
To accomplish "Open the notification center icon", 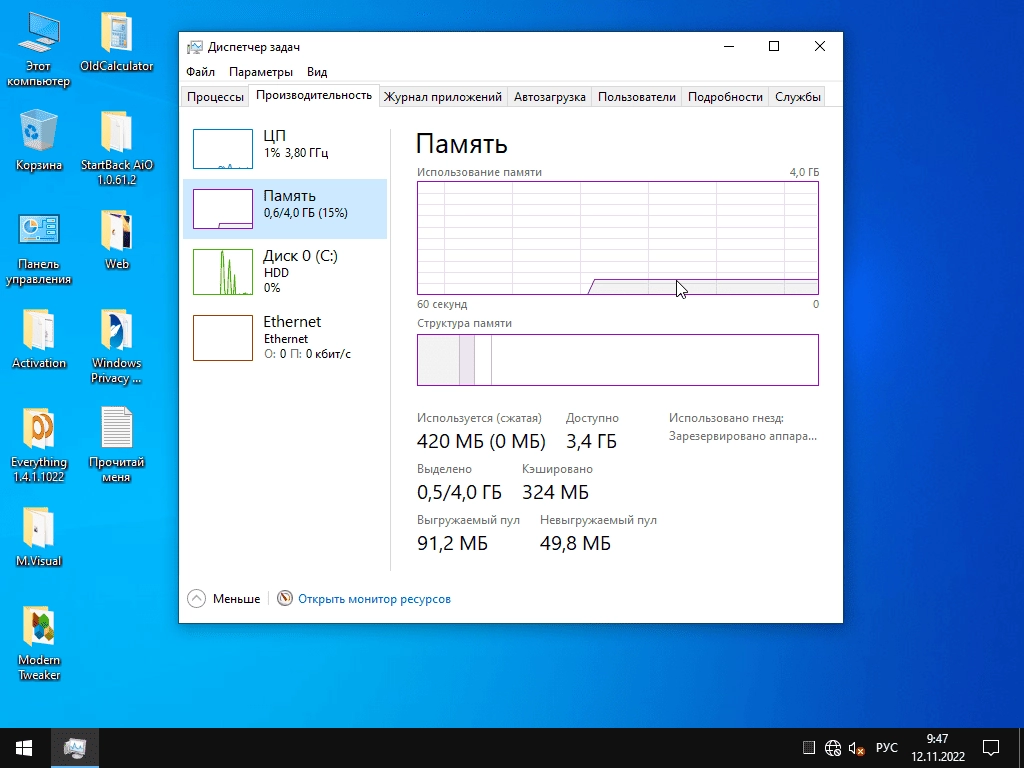I will pyautogui.click(x=991, y=748).
